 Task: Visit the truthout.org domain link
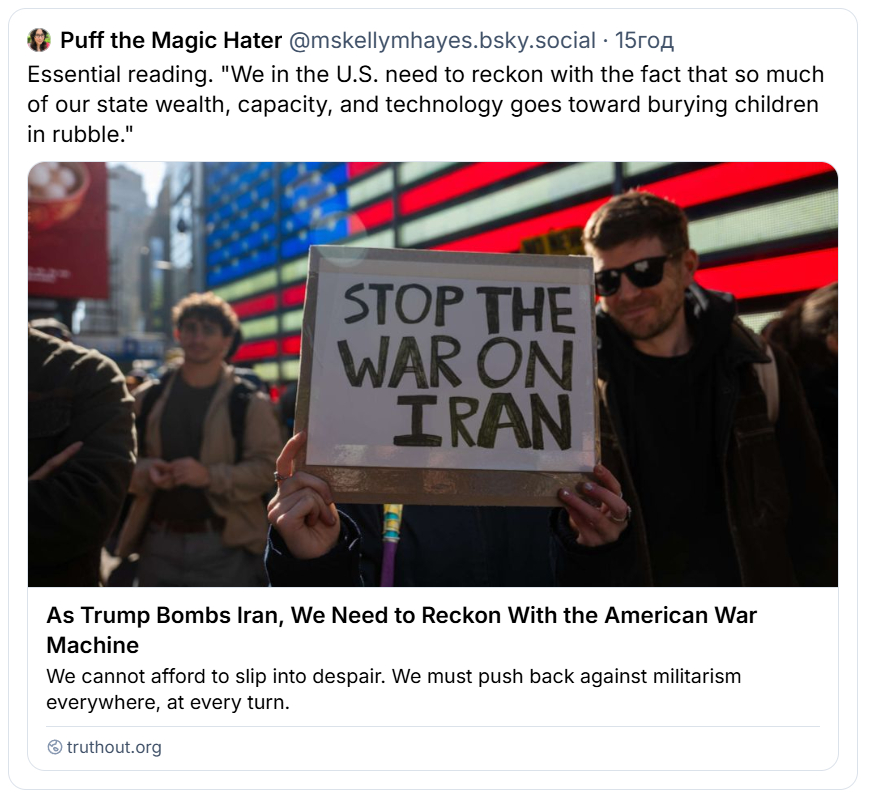(x=113, y=747)
